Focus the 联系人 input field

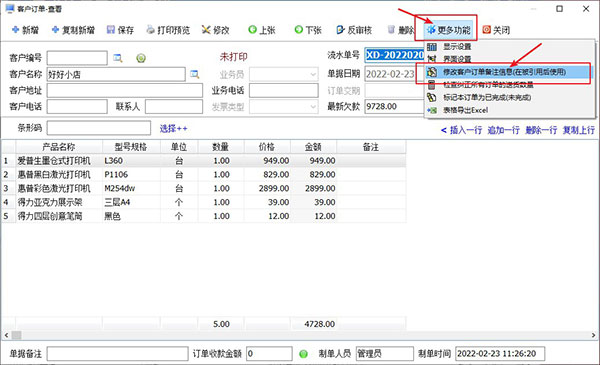[174, 107]
